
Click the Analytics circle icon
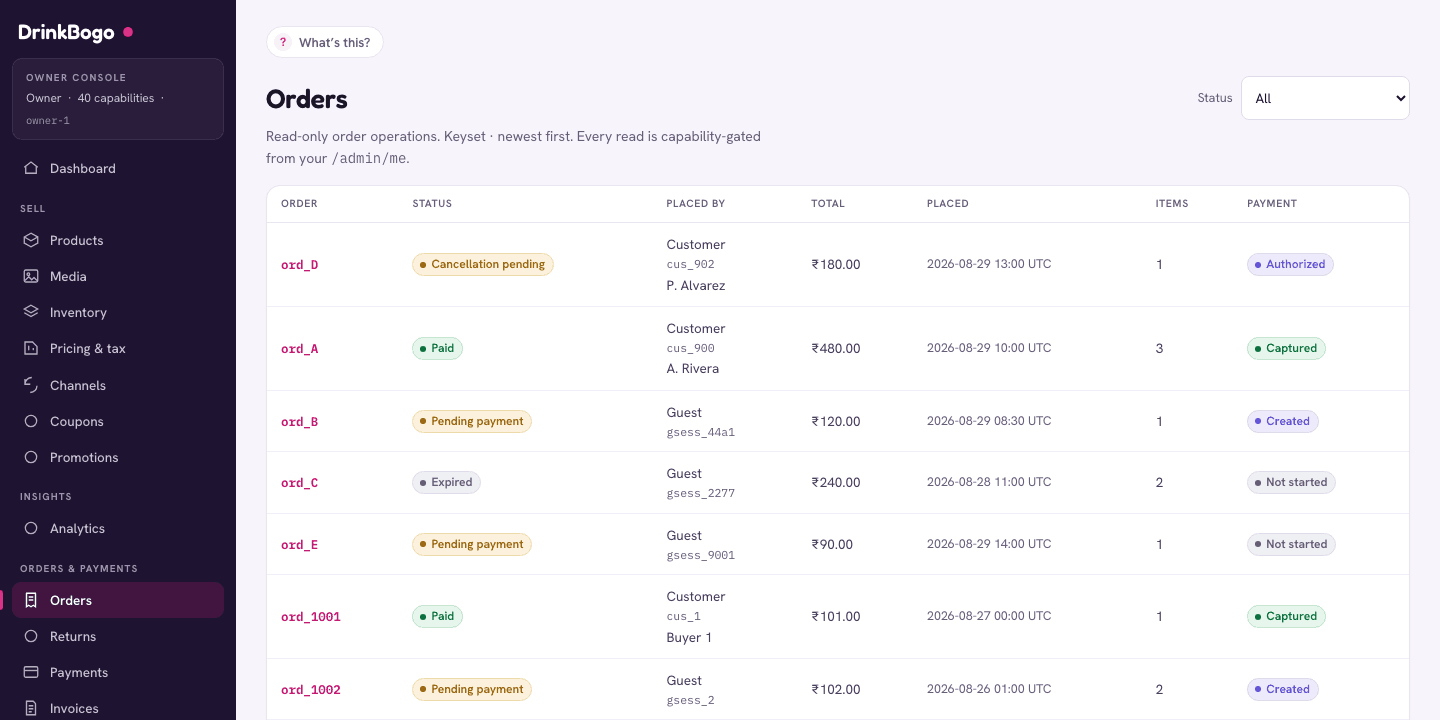click(x=31, y=528)
